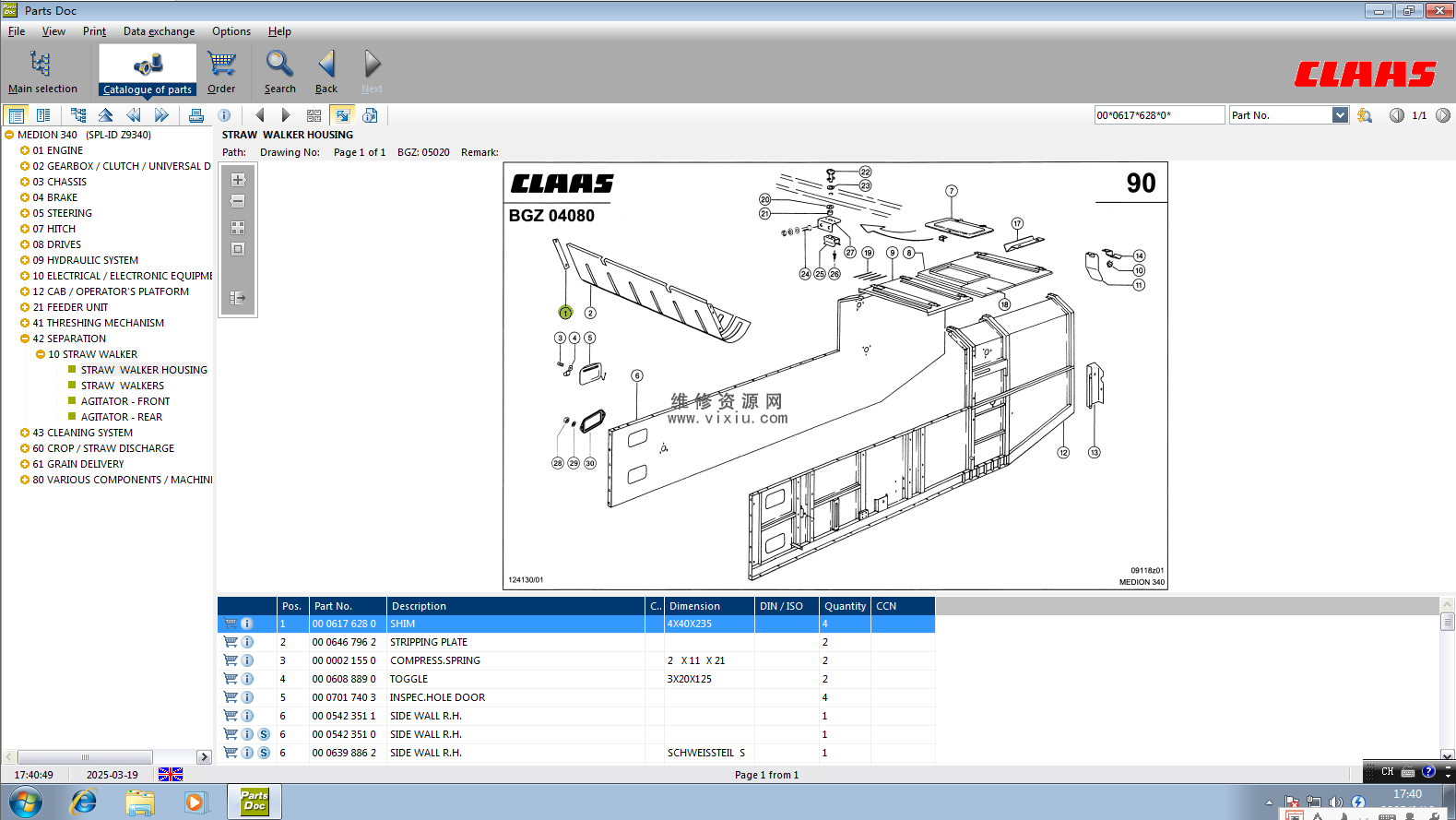Click the zoom out minus icon beside the drawing

238,201
